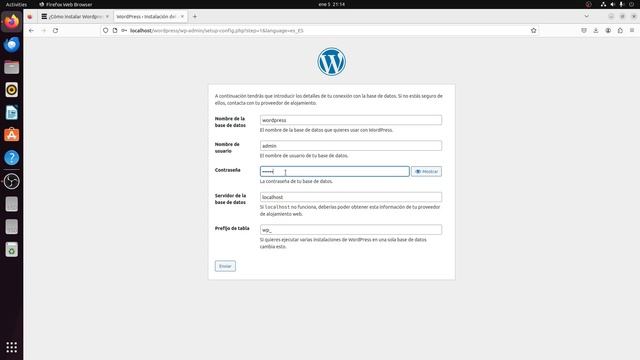Open a new browser tab with the plus button
Screen dimensions: 640x360
tap(195, 17)
